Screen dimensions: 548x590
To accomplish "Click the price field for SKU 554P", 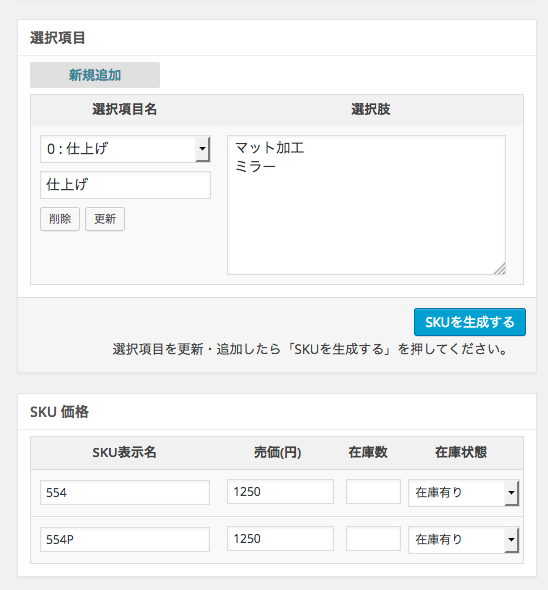I will (x=280, y=538).
